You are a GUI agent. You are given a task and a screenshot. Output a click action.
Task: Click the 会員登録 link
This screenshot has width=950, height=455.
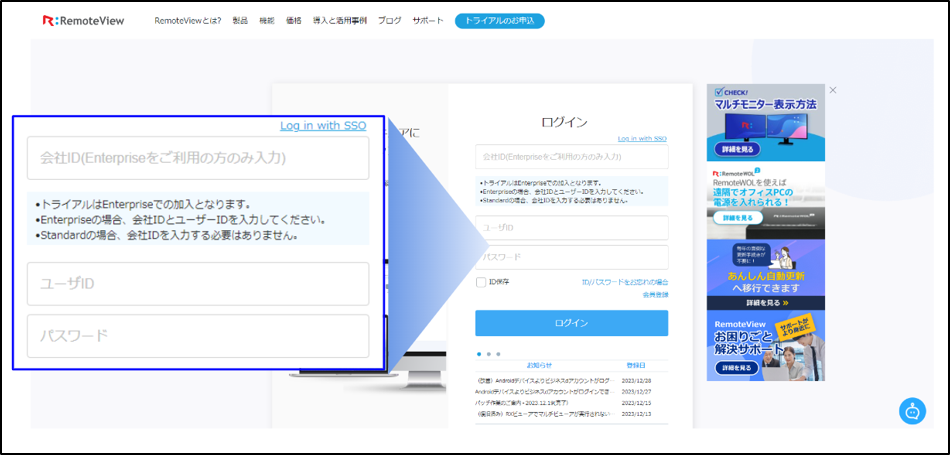656,295
